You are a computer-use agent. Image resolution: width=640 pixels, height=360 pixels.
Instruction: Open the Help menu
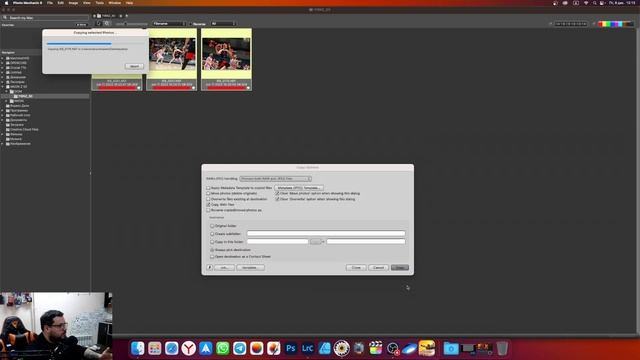pyautogui.click(x=129, y=3)
